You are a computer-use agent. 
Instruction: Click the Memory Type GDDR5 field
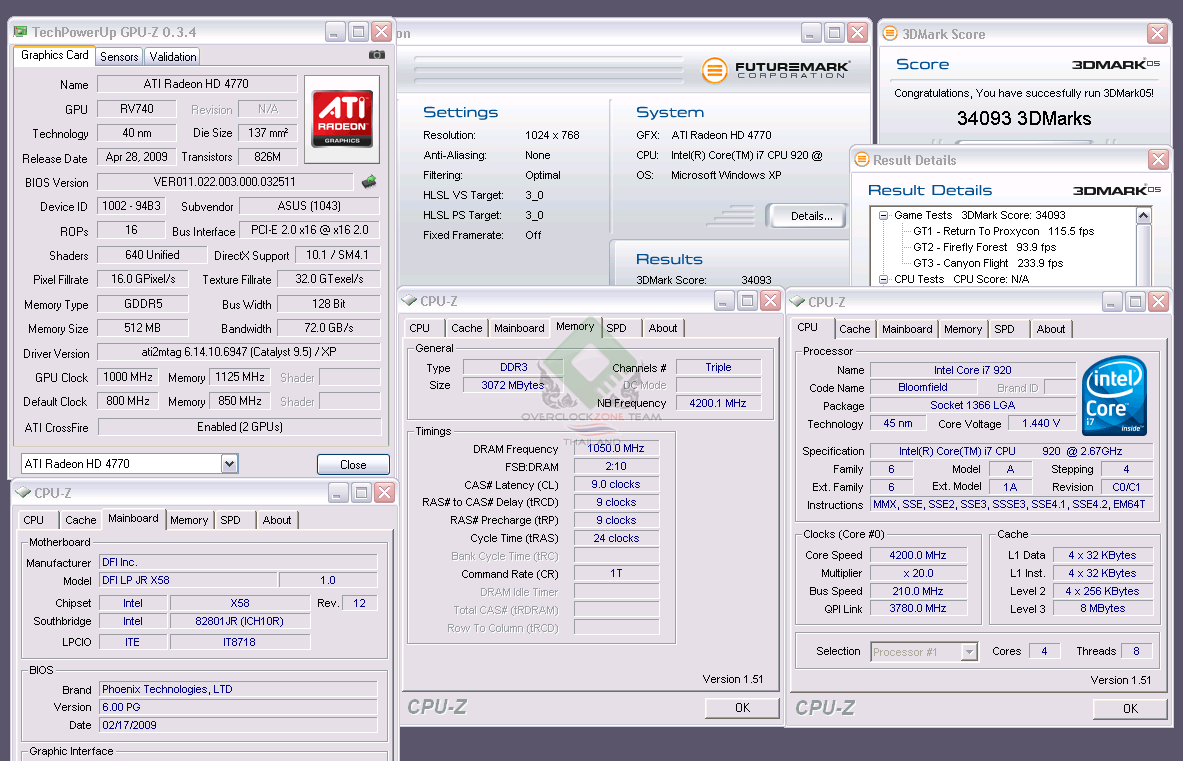[143, 304]
